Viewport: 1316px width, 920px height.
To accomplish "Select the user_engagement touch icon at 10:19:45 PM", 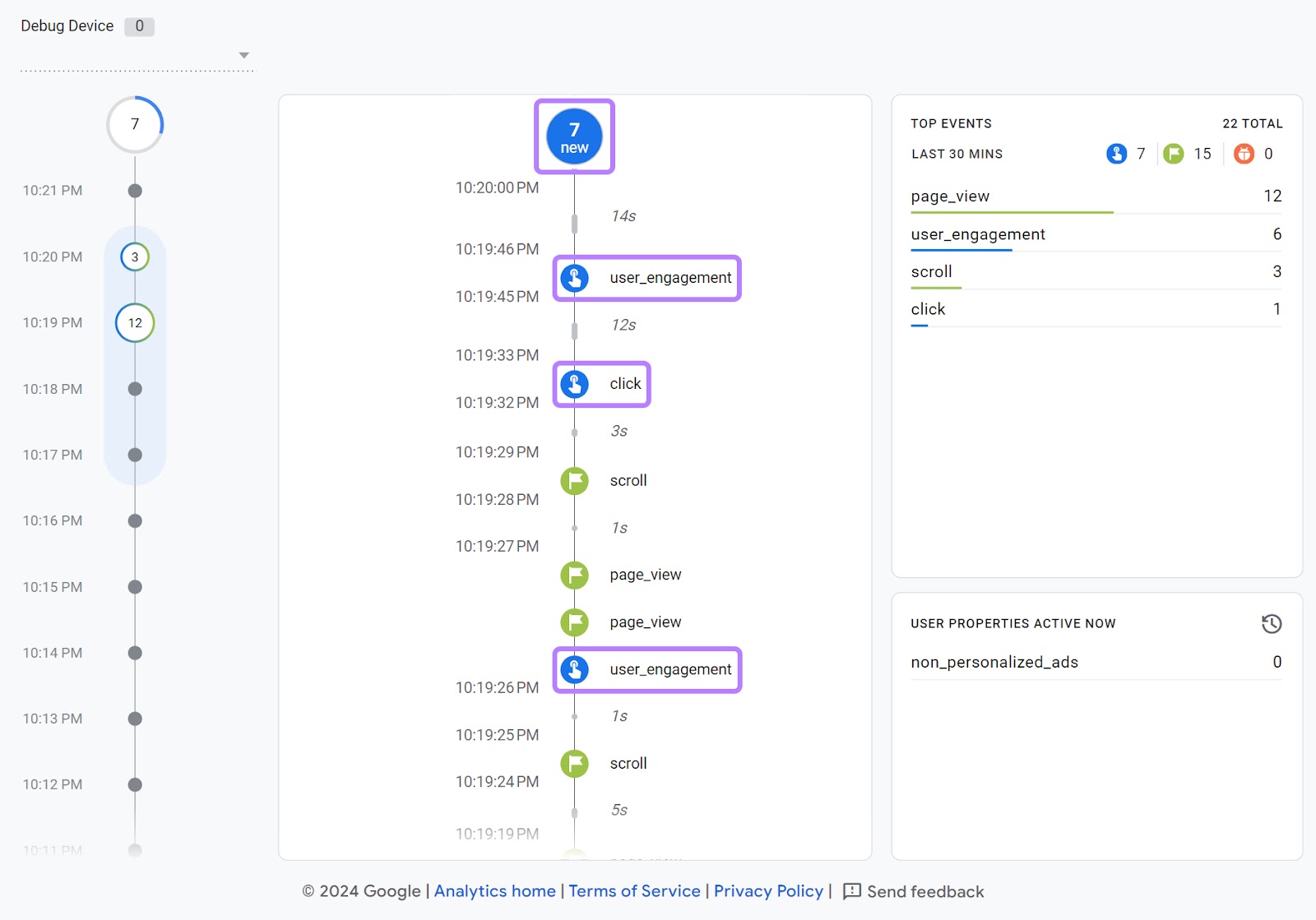I will coord(574,278).
